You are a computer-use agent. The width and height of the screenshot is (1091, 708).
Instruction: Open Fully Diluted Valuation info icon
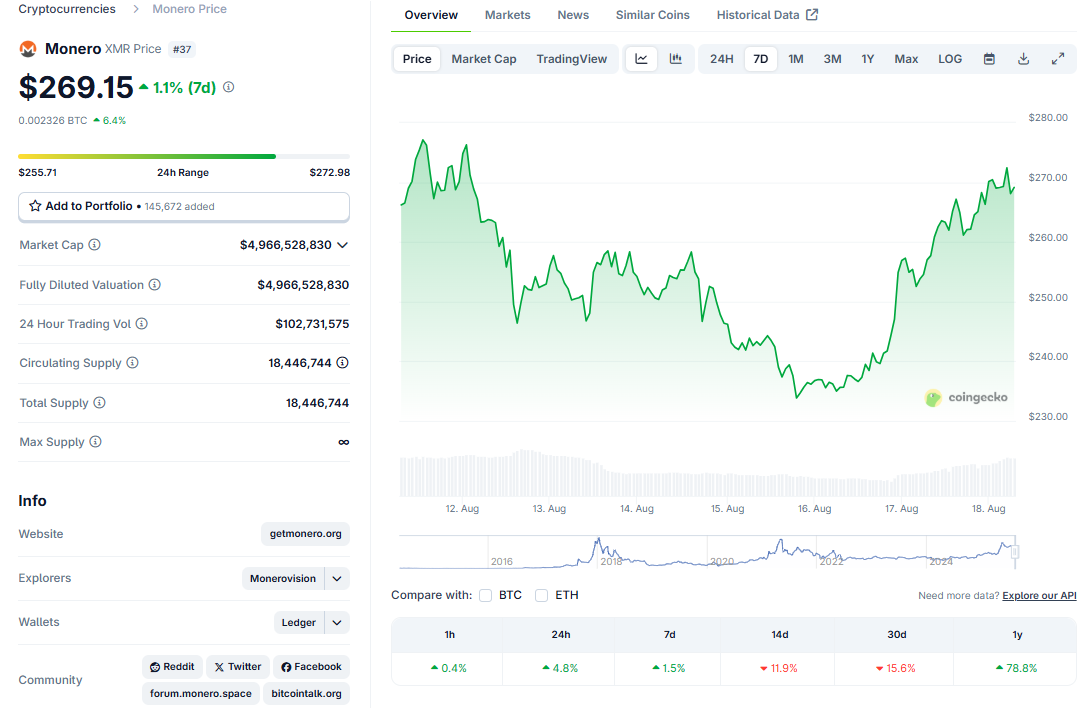154,284
